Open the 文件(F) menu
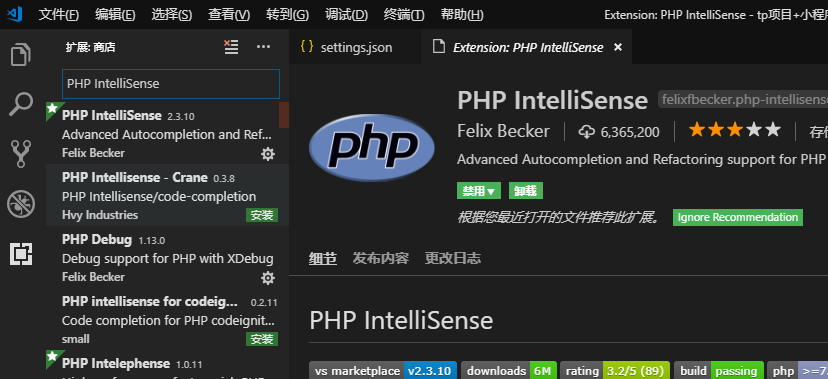Screen dimensions: 828x379 (59, 14)
